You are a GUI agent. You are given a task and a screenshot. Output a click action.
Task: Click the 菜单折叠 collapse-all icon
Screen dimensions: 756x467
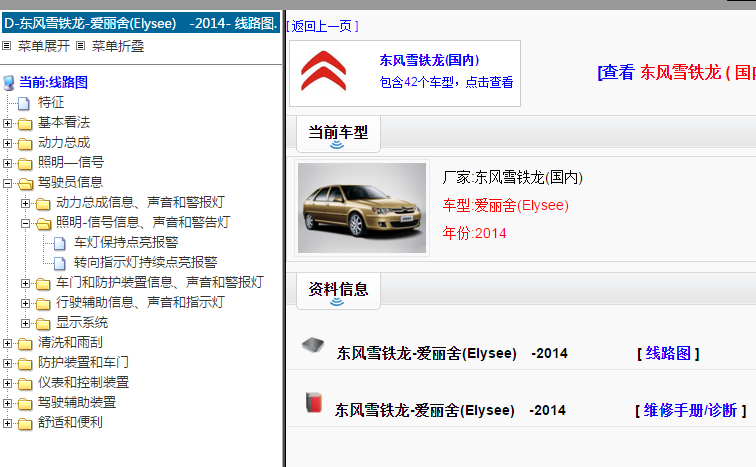pyautogui.click(x=81, y=46)
